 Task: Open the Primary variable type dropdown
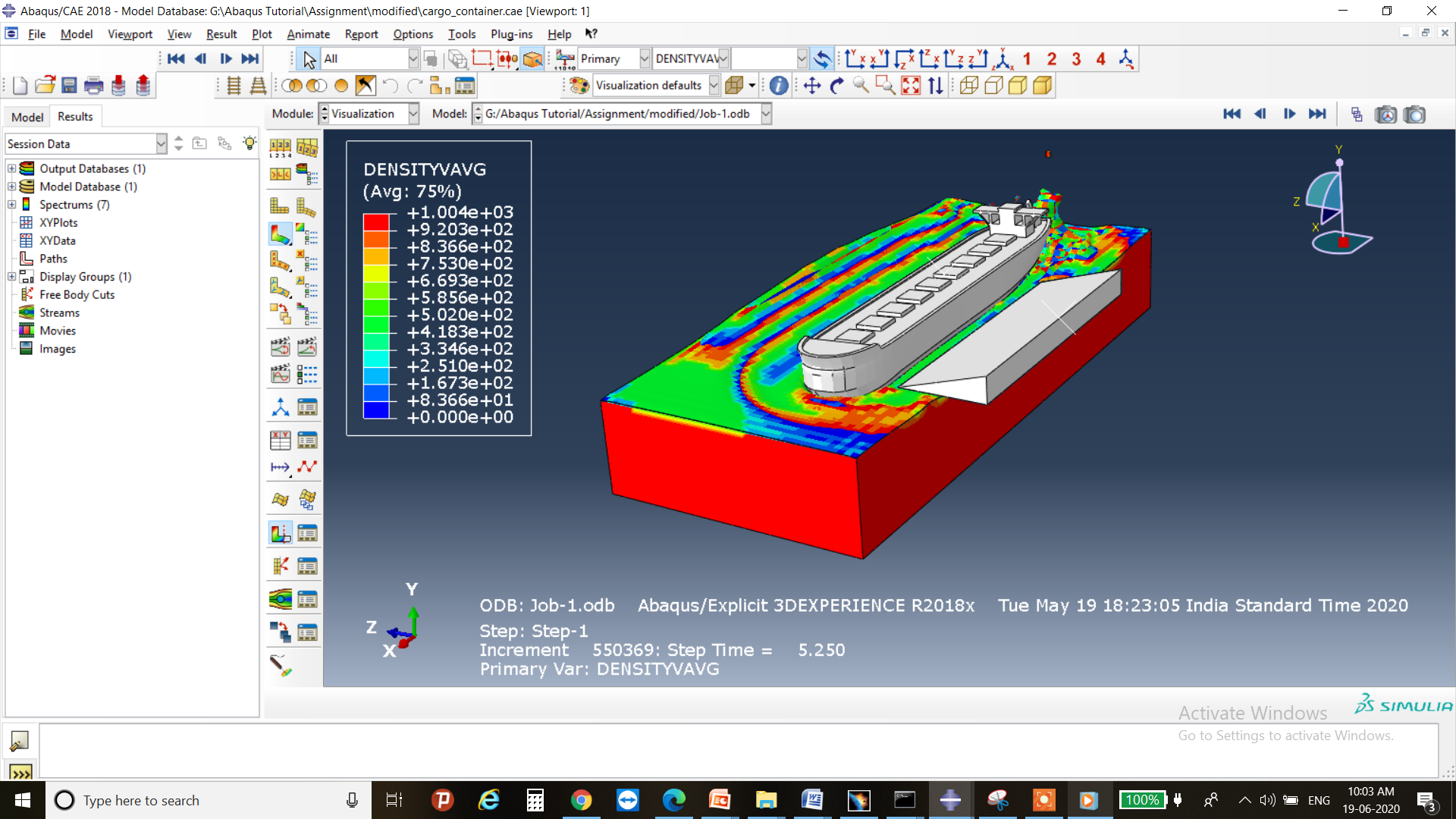645,58
